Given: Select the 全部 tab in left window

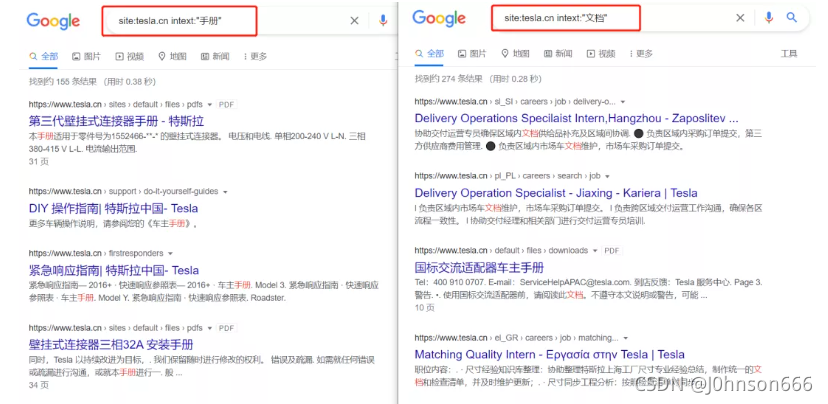Looking at the screenshot, I should (x=44, y=57).
